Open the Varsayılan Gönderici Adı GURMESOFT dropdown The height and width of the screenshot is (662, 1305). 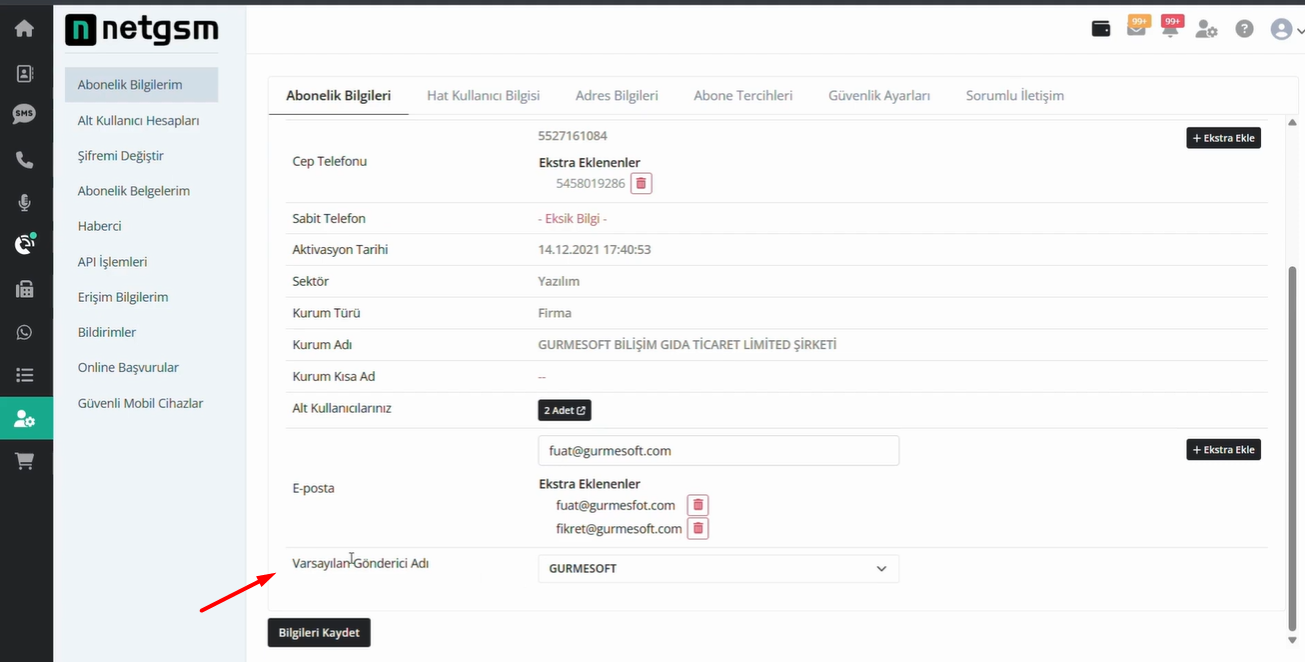718,568
